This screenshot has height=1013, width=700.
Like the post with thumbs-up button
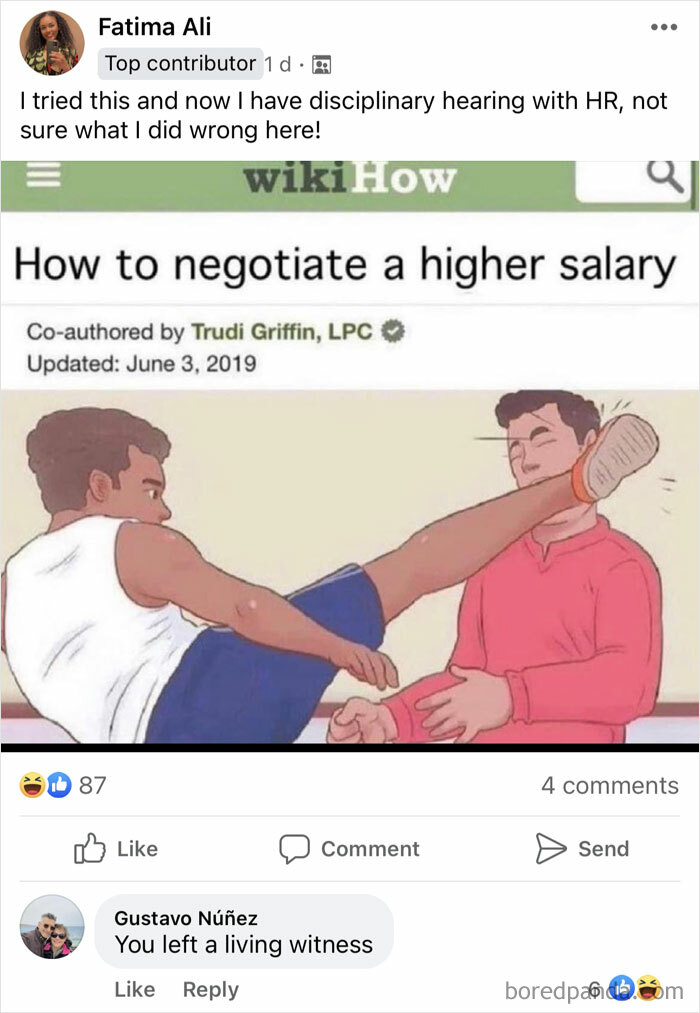pyautogui.click(x=116, y=848)
